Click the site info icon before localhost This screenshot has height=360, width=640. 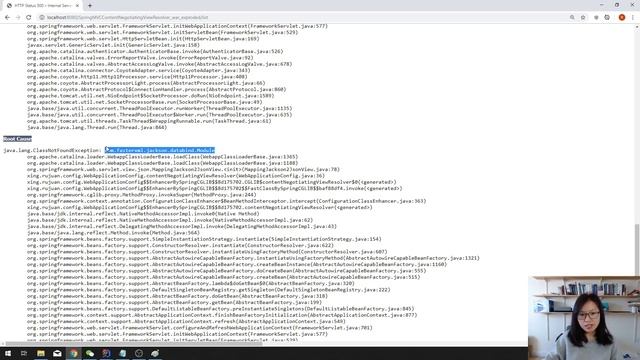coord(42,18)
